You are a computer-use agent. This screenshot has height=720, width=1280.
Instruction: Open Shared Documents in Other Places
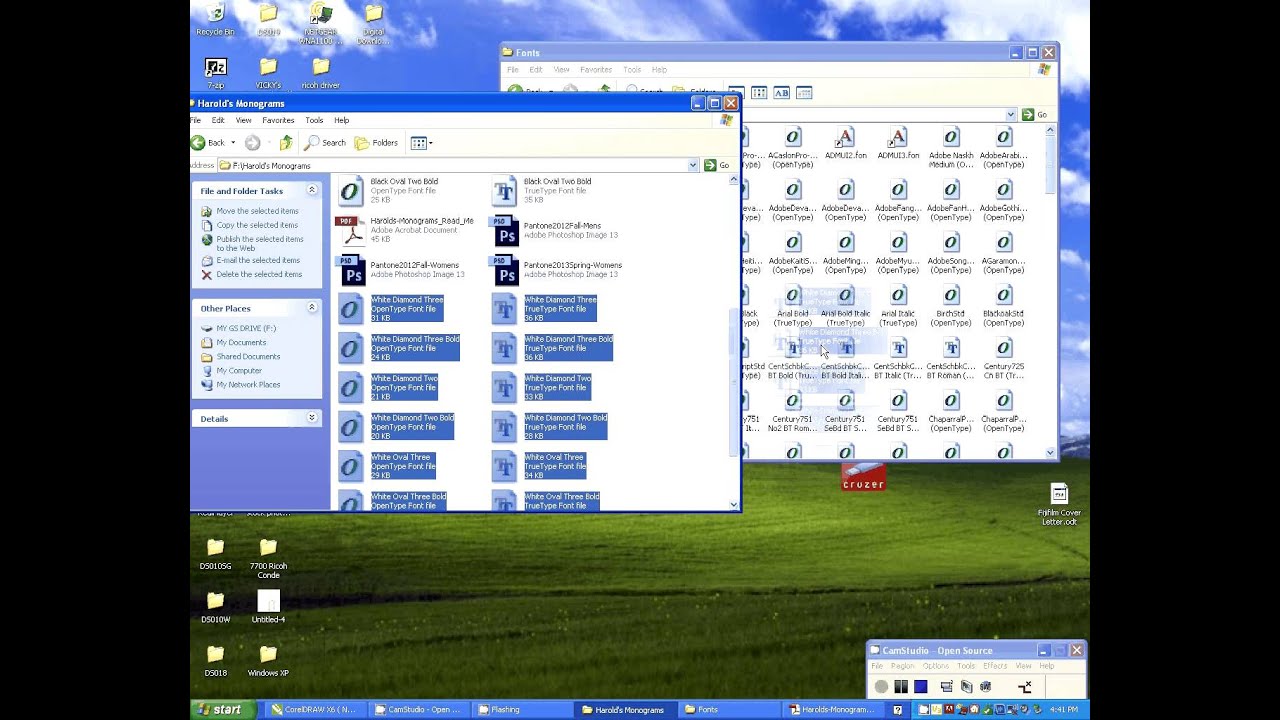pos(248,356)
